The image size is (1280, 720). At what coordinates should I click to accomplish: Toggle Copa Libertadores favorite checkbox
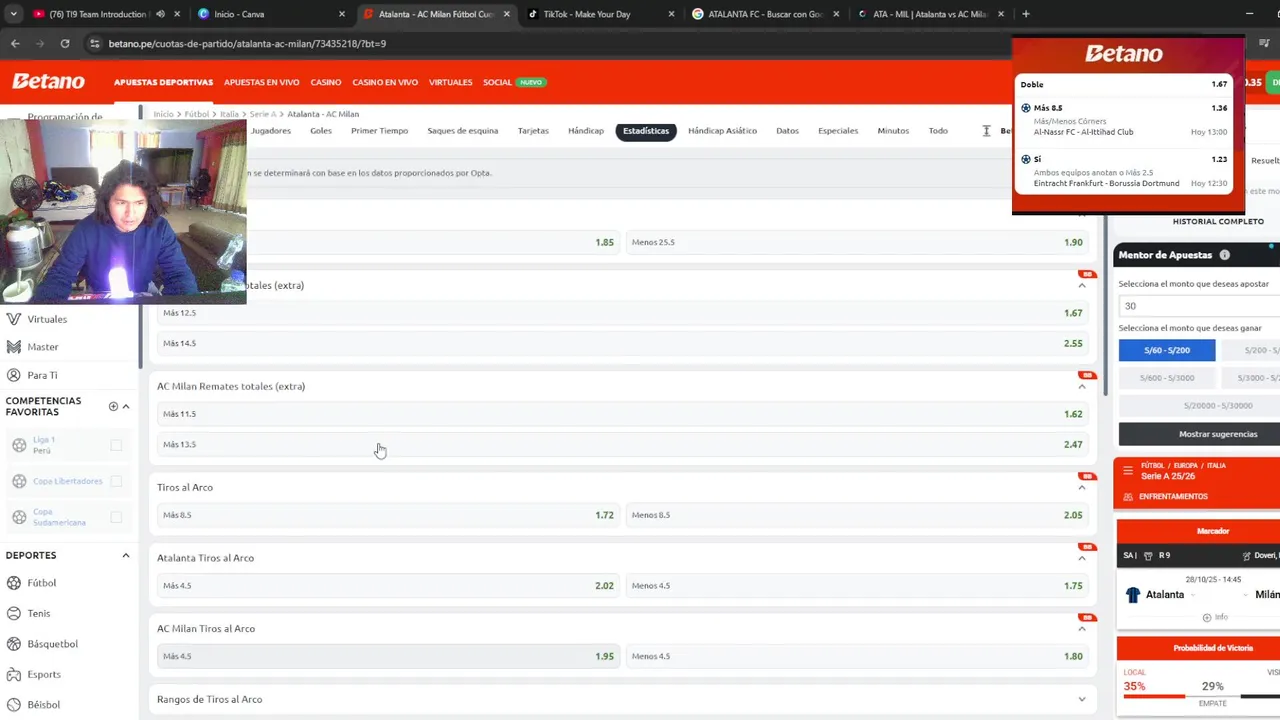(x=116, y=481)
